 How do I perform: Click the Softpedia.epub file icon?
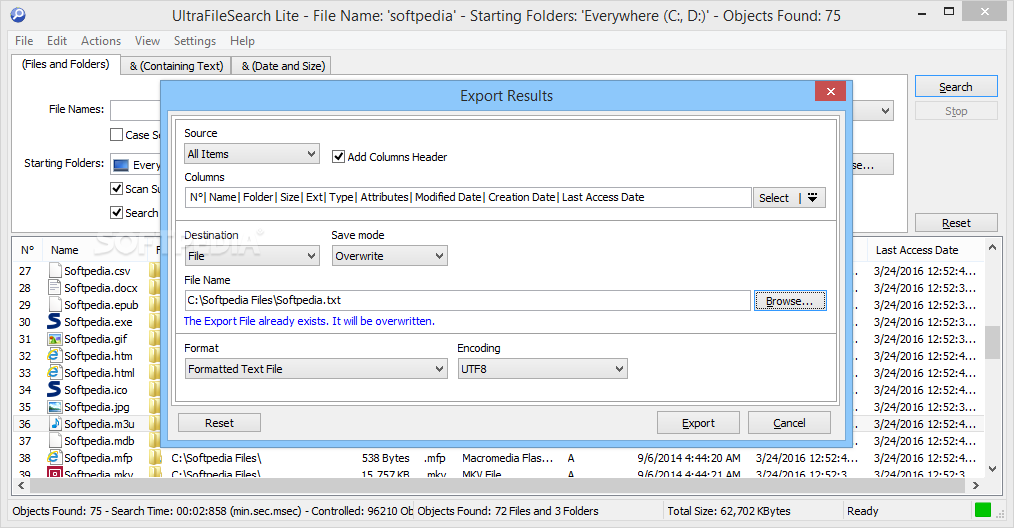55,304
